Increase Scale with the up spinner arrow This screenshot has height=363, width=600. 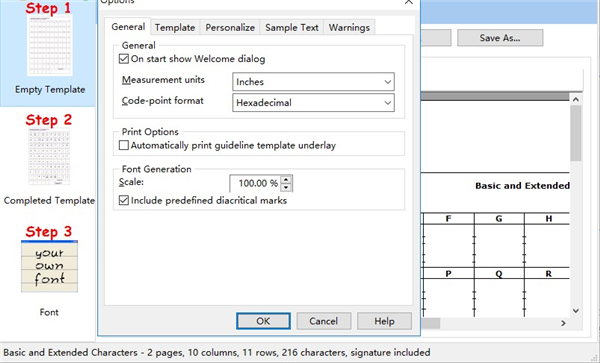286,179
